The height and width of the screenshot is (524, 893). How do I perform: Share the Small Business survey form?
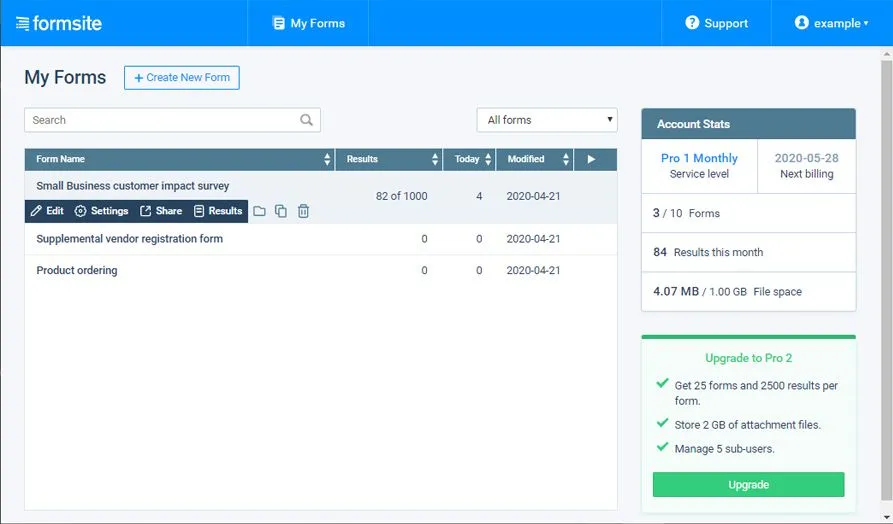(x=161, y=211)
